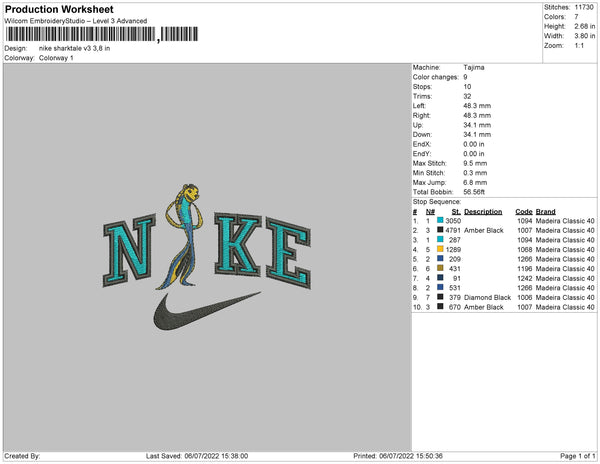
Task: Select the 'Page 1 of 1' footer text
Action: point(577,456)
